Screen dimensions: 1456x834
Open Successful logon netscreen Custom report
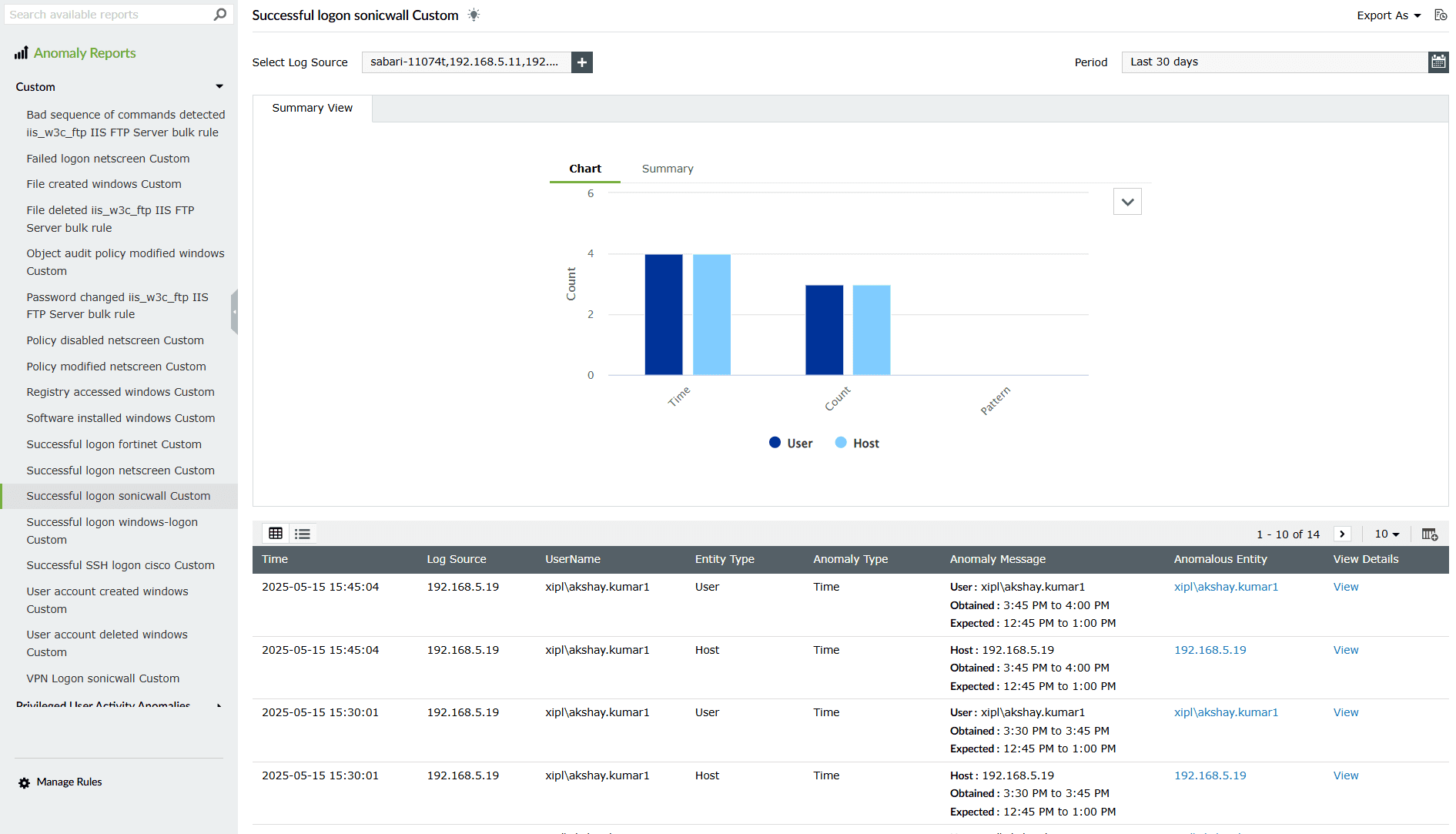120,471
